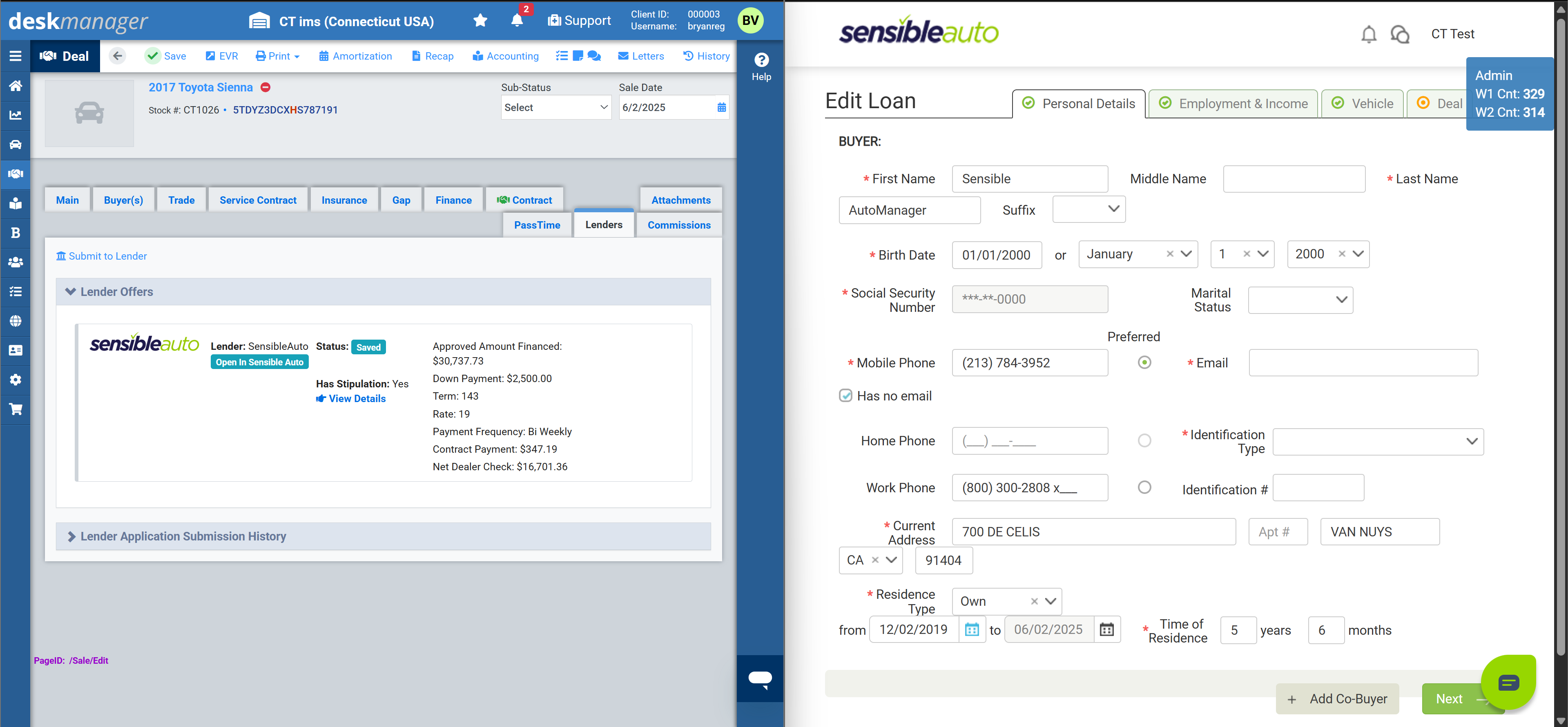1568x727 pixels.
Task: Click the favorites star icon in header
Action: [480, 21]
